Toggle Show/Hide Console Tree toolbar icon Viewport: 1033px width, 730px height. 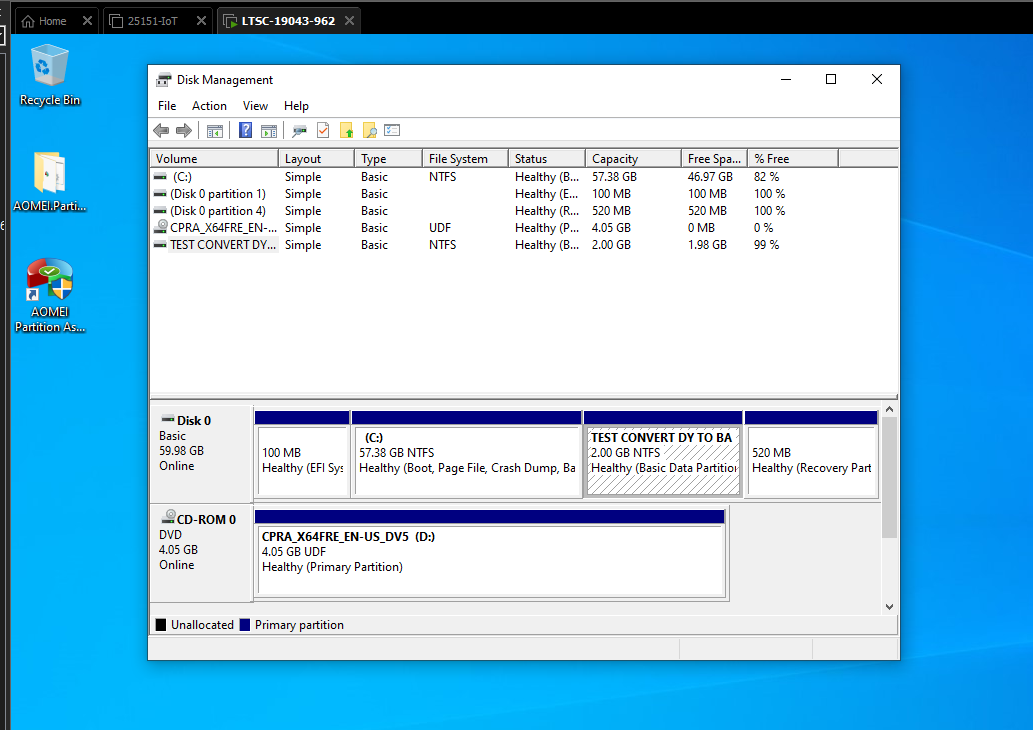(215, 130)
